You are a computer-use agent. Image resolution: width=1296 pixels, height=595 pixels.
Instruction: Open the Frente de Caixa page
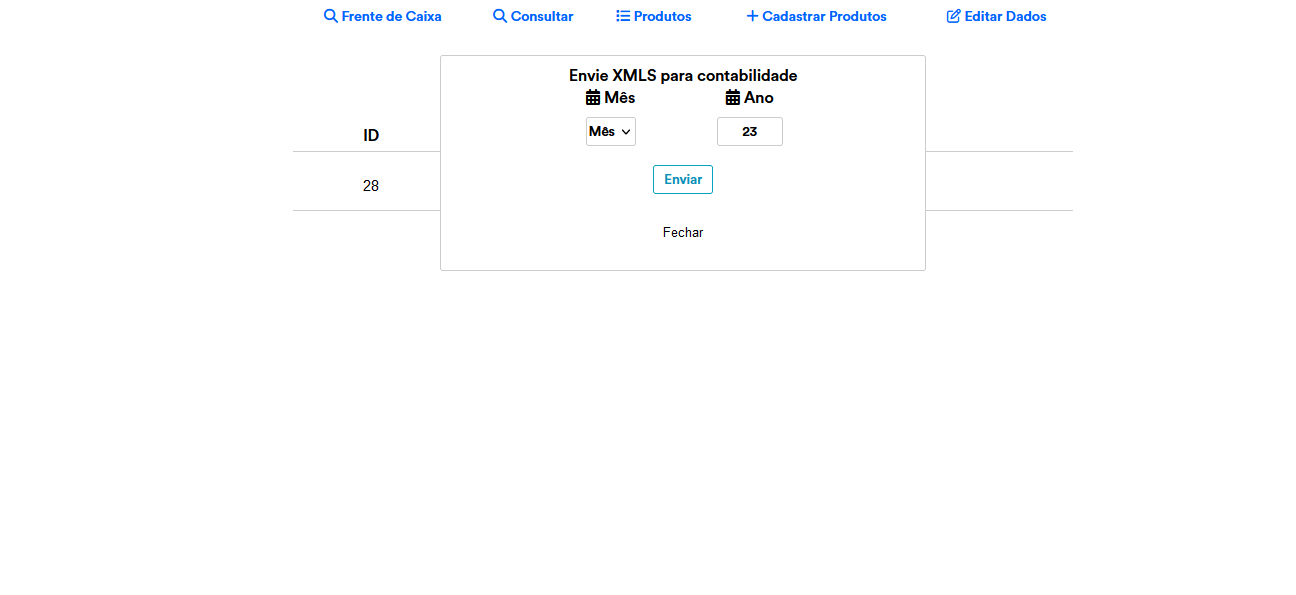click(x=391, y=16)
